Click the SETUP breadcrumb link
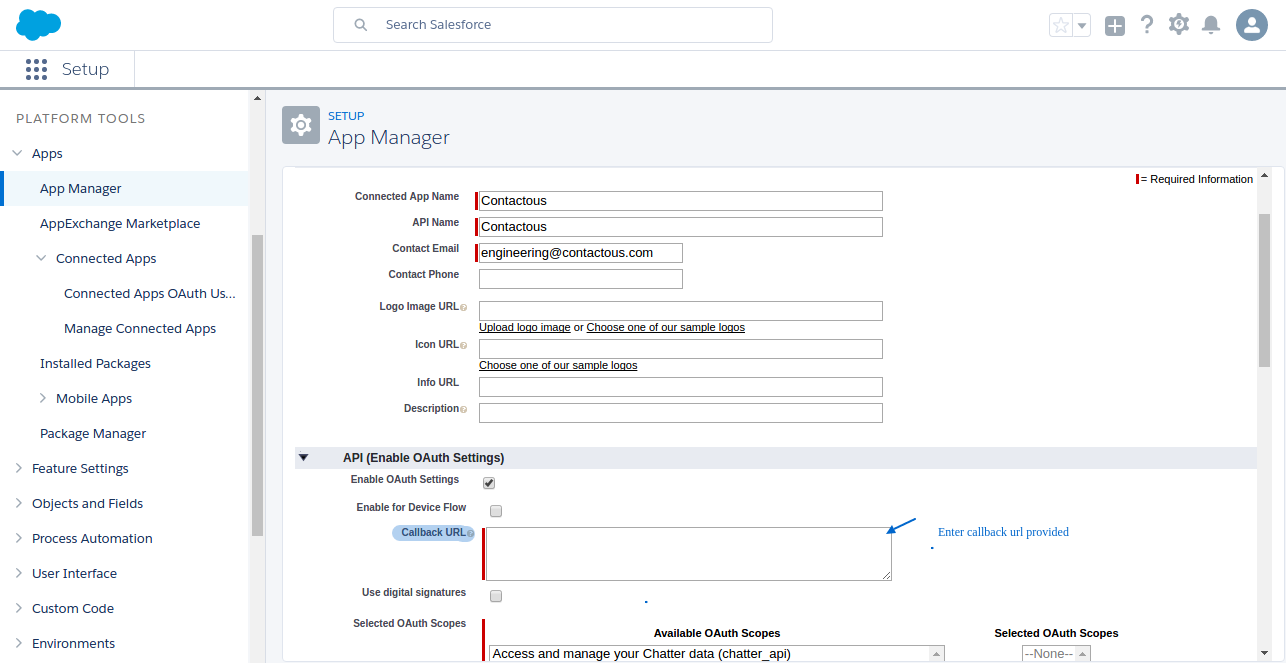The height and width of the screenshot is (663, 1286). [346, 116]
